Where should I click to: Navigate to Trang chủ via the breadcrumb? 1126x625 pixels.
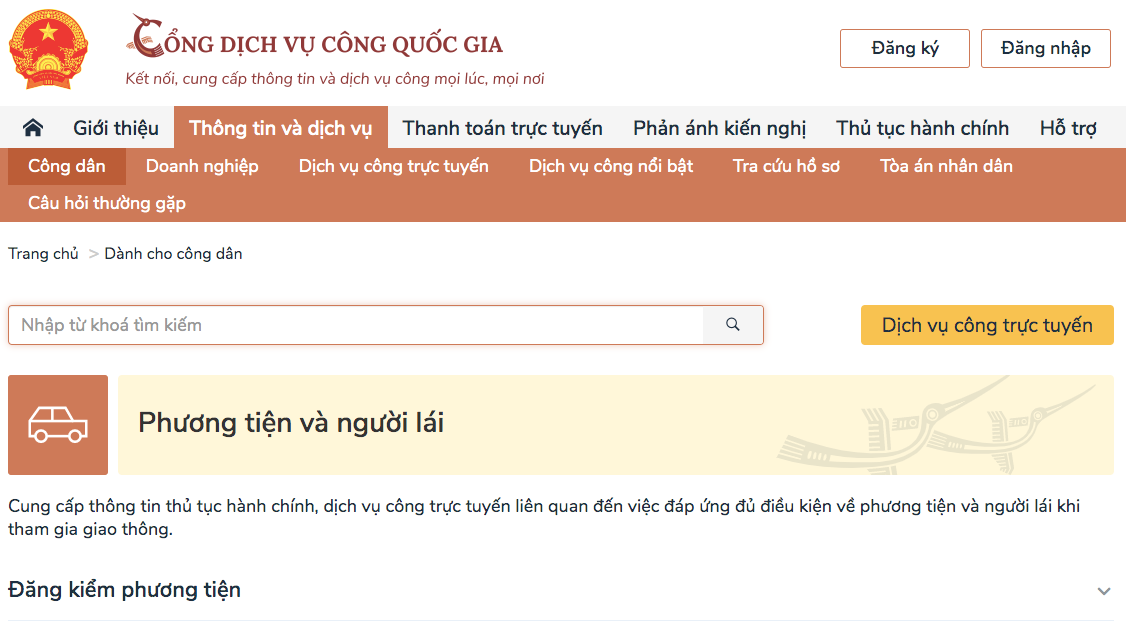click(43, 253)
